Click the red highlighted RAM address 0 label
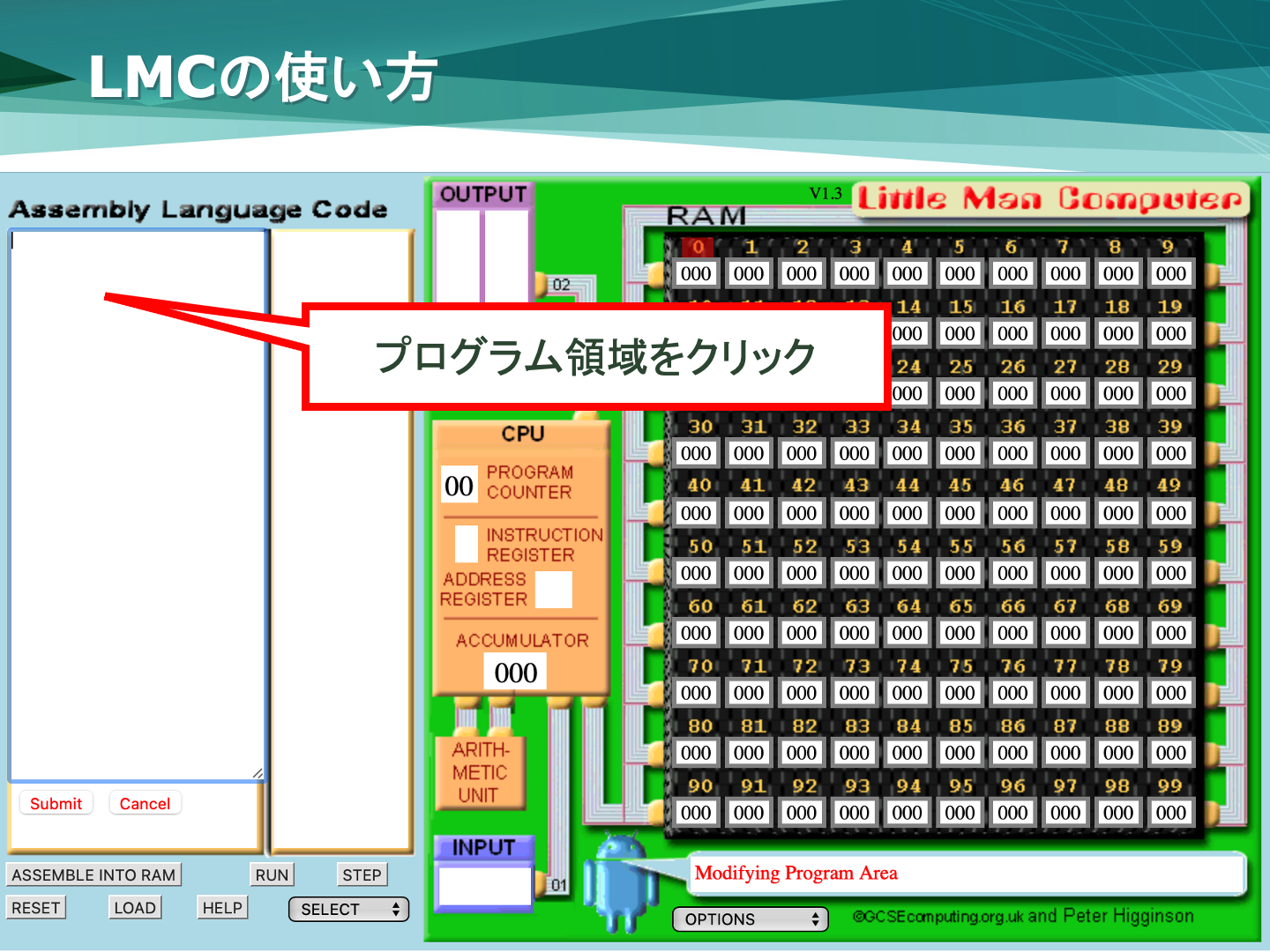1270x952 pixels. 697,247
